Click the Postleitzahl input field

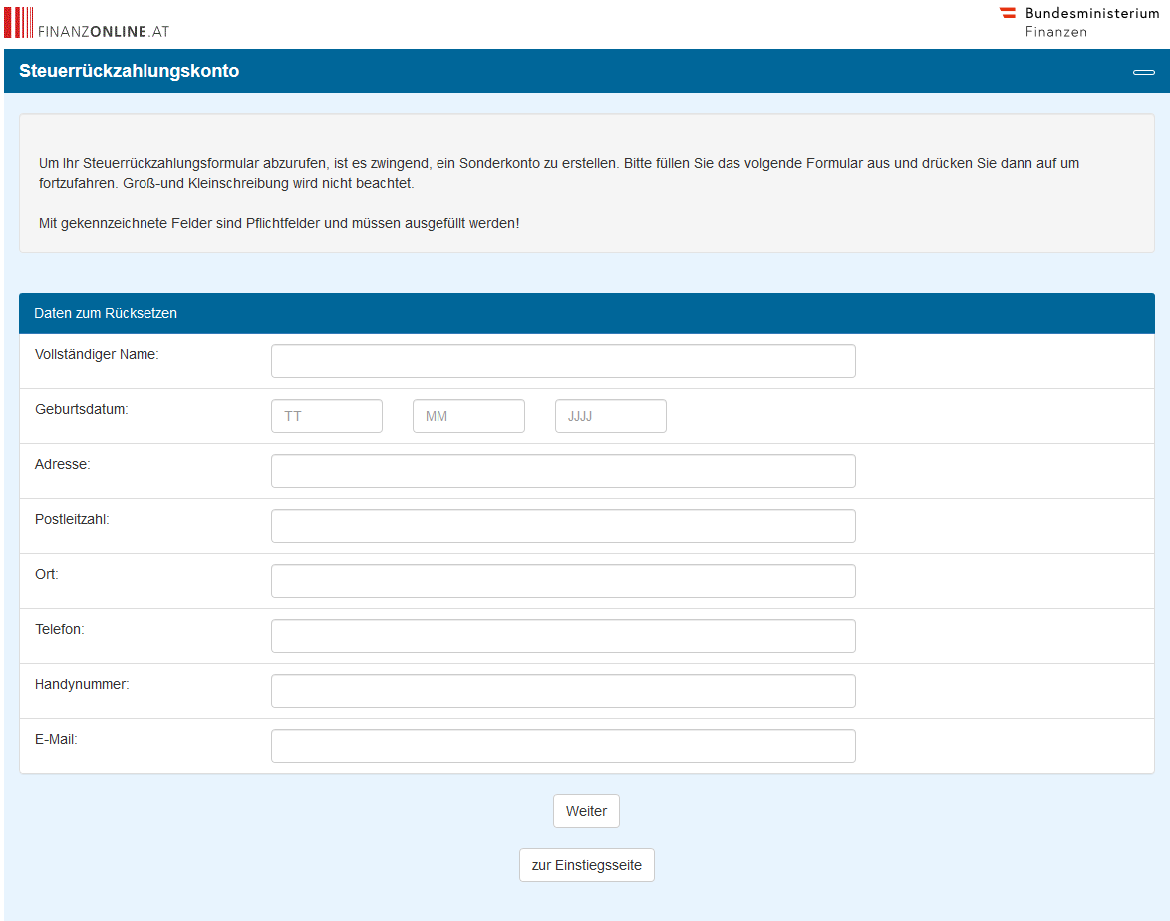[x=563, y=526]
